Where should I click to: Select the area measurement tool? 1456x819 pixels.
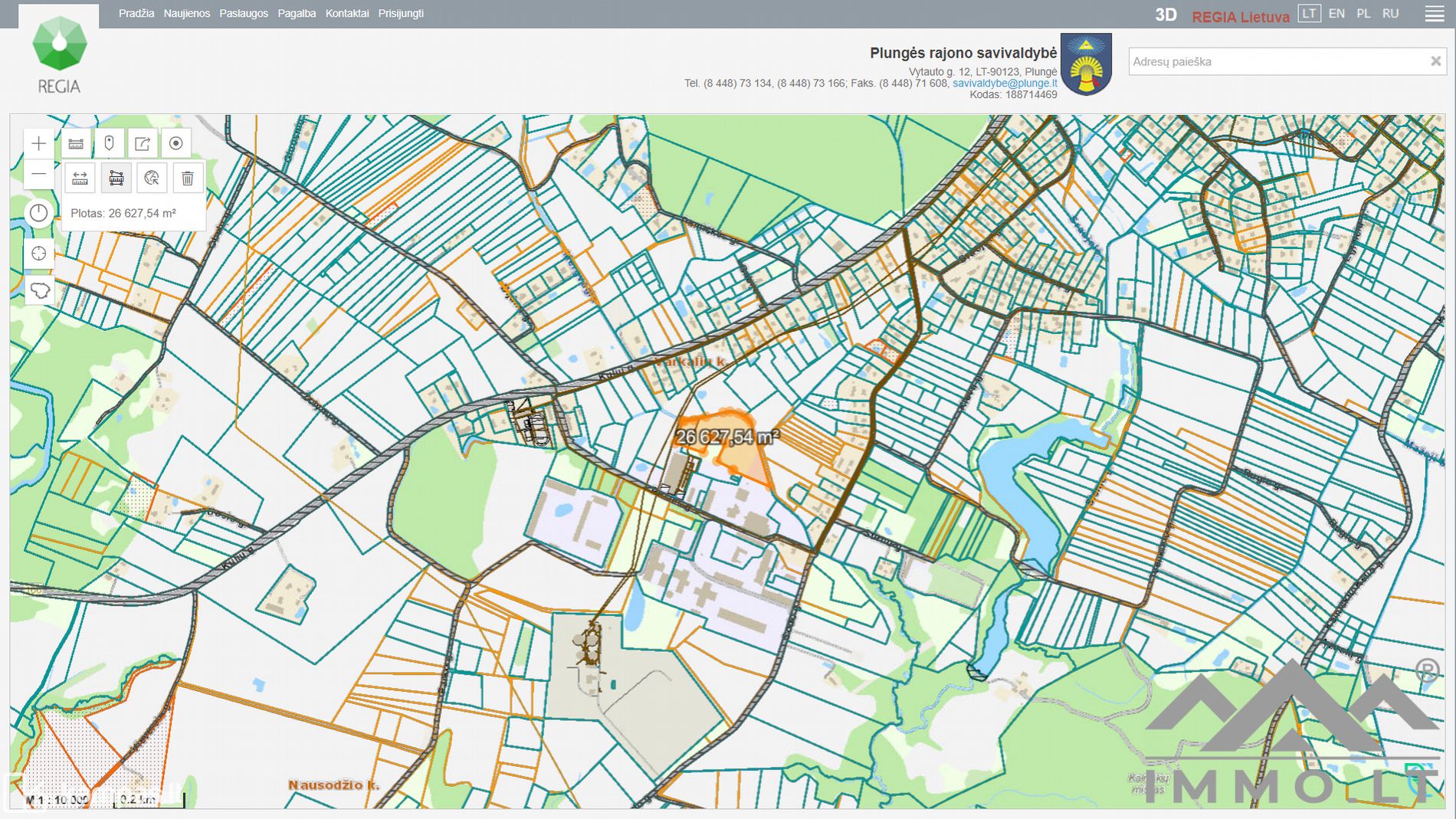tap(116, 179)
